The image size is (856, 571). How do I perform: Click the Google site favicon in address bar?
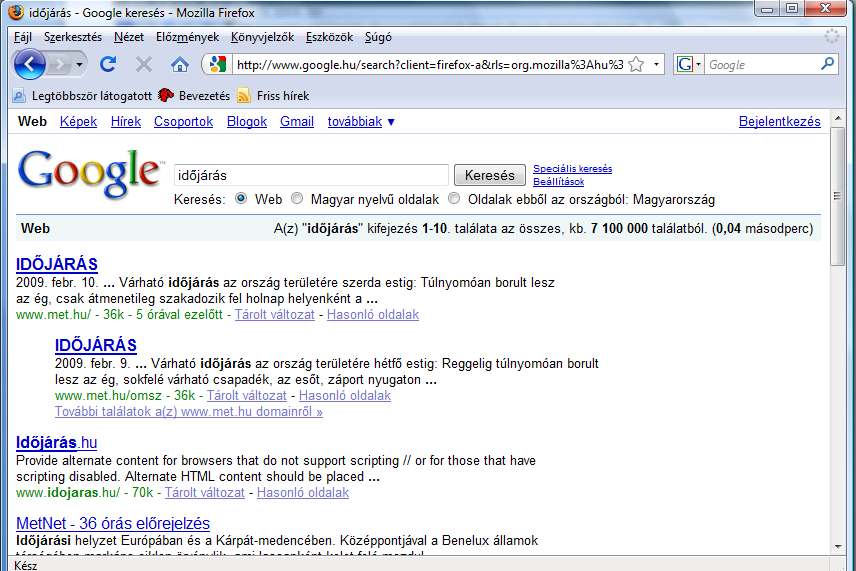217,64
